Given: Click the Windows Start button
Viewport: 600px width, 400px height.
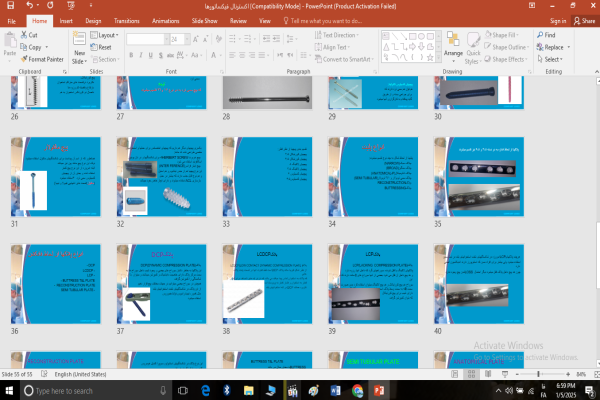Looking at the screenshot, I should tap(10, 389).
